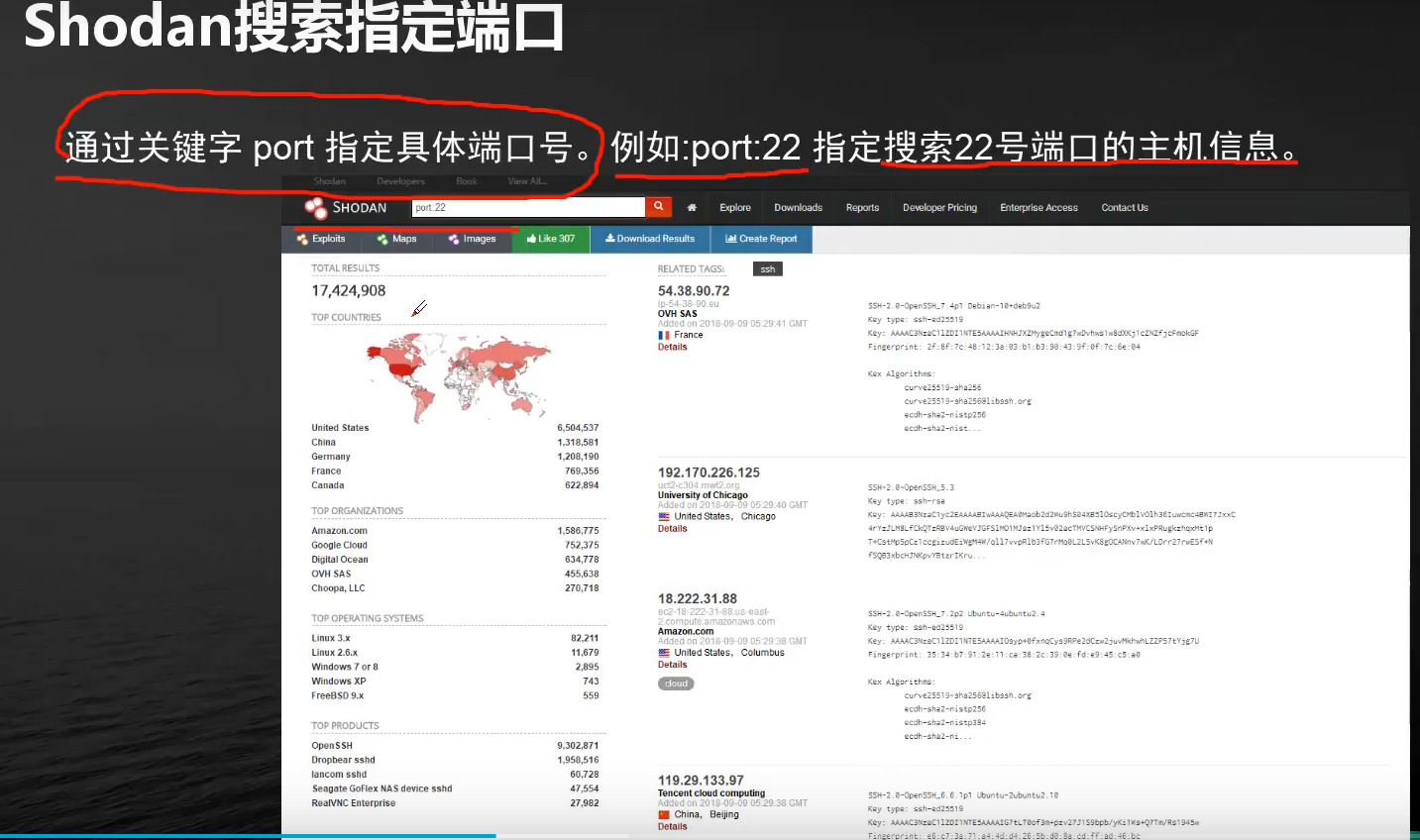The image size is (1420, 840).
Task: Click the top countries world map
Action: pos(458,376)
